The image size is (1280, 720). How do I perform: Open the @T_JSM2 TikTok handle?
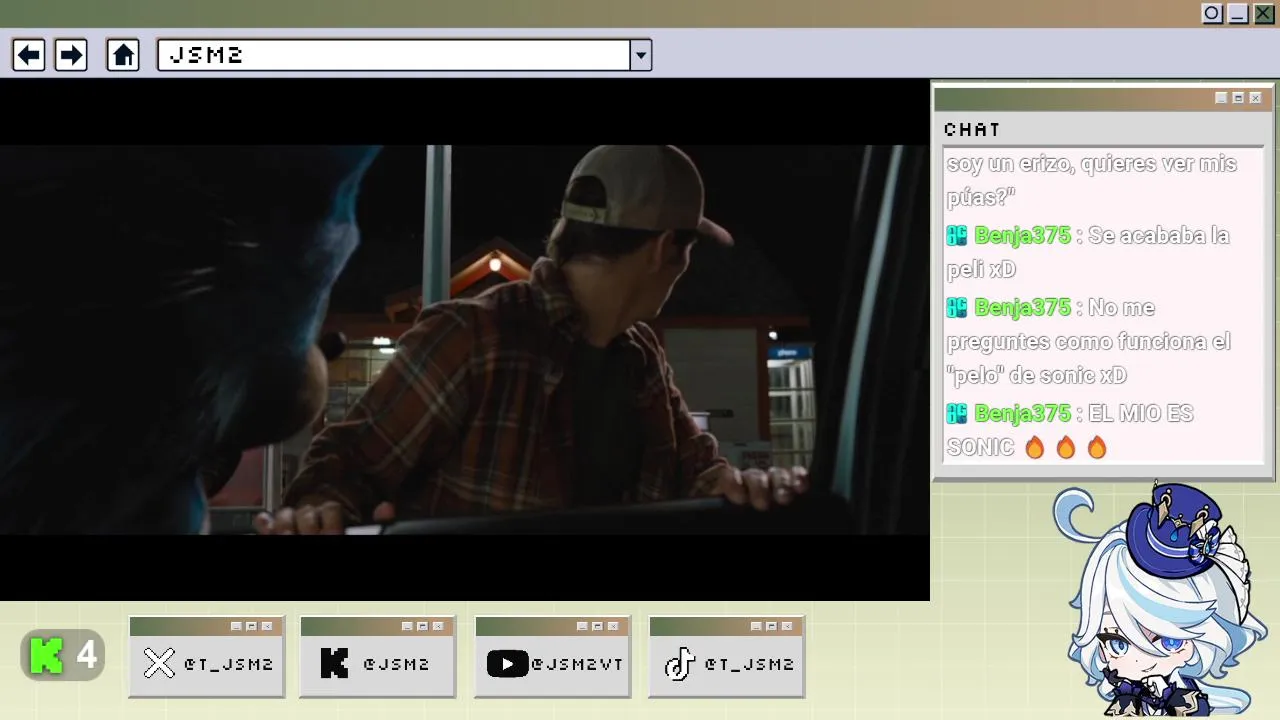pyautogui.click(x=749, y=664)
